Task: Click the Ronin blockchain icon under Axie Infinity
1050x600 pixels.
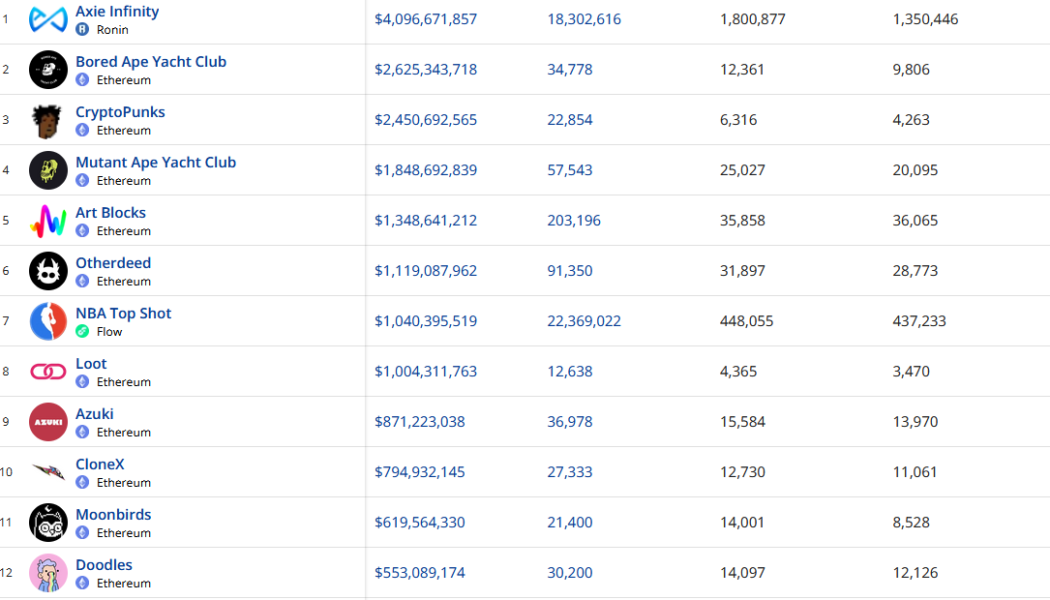Action: point(83,30)
